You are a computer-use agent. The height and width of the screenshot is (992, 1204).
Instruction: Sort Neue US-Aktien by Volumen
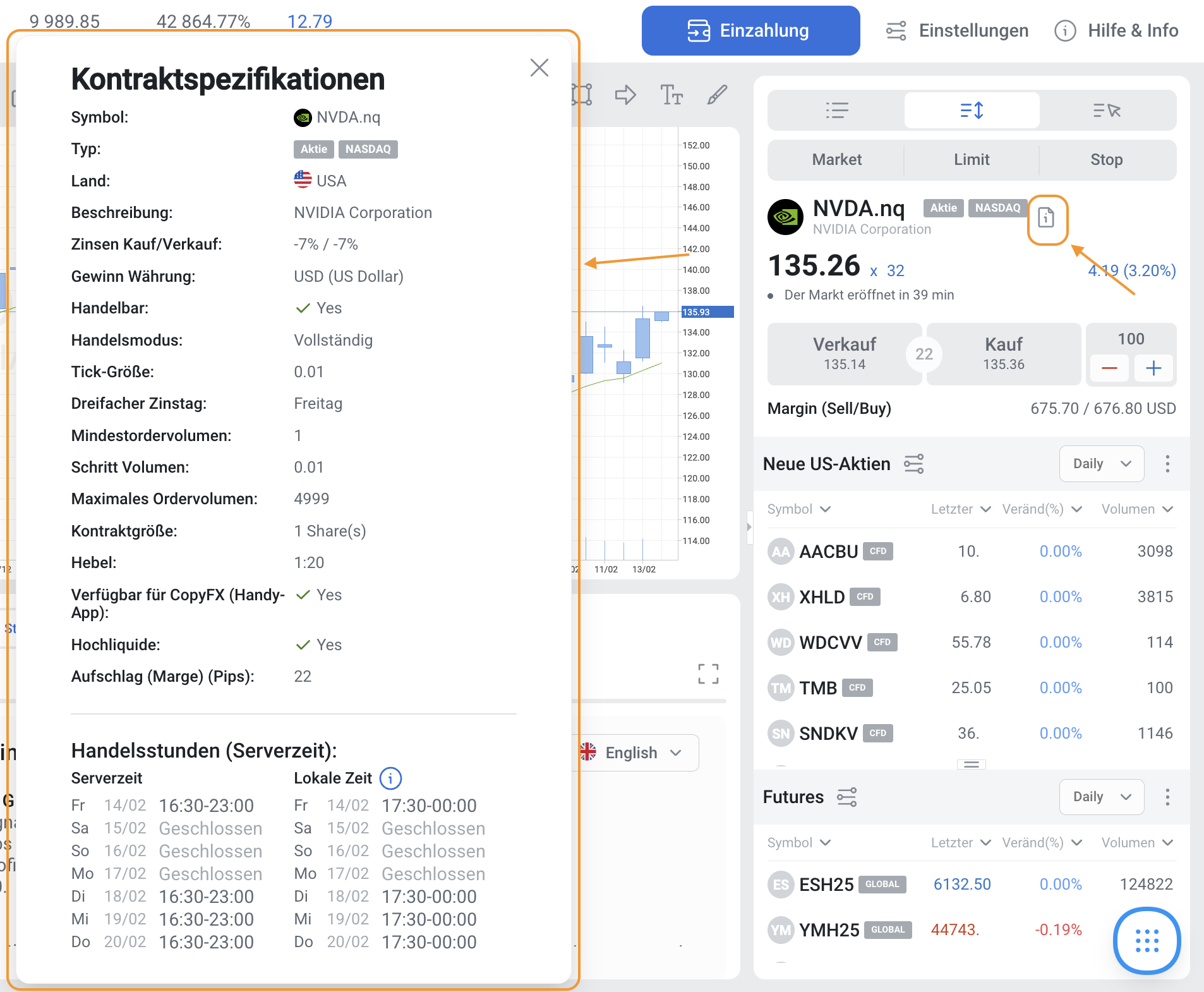click(x=1137, y=509)
